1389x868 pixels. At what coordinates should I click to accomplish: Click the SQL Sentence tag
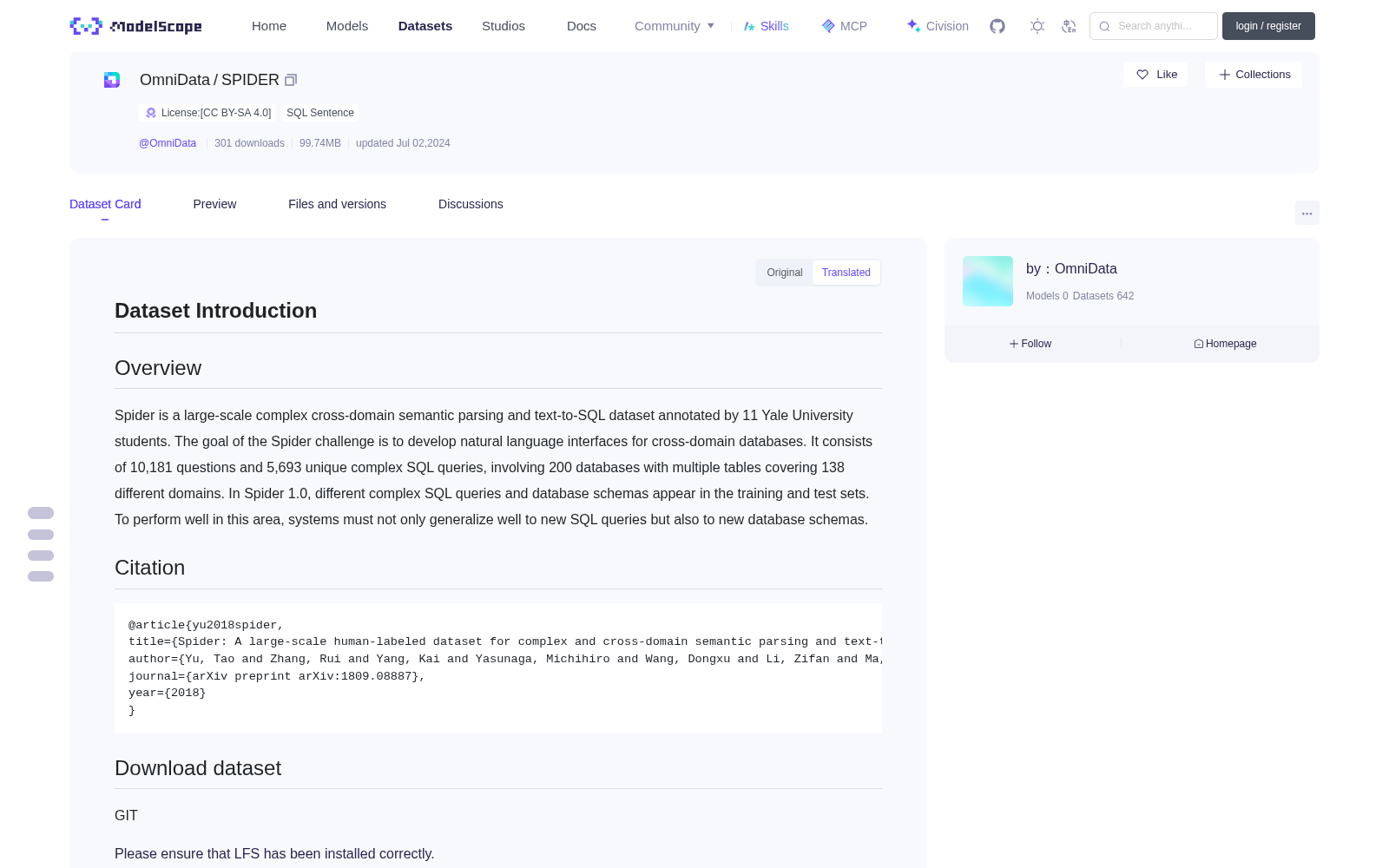coord(320,113)
